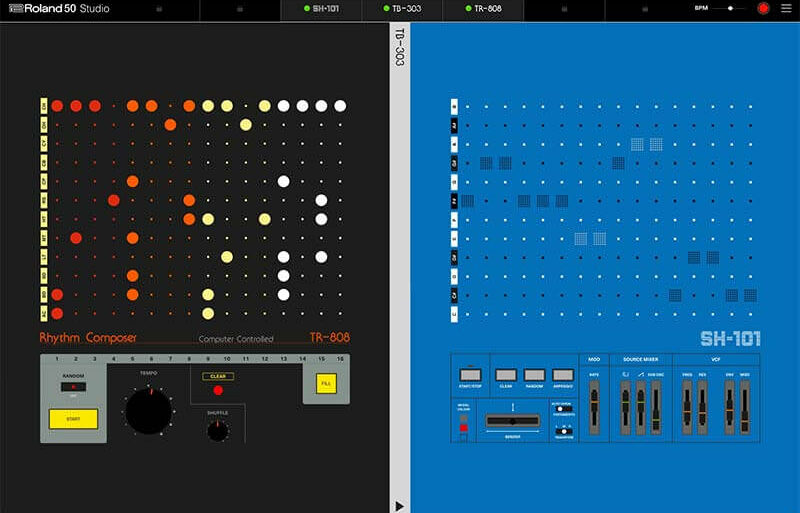Image resolution: width=800 pixels, height=513 pixels.
Task: Adjust the square wave source mixer slider
Action: pyautogui.click(x=626, y=408)
